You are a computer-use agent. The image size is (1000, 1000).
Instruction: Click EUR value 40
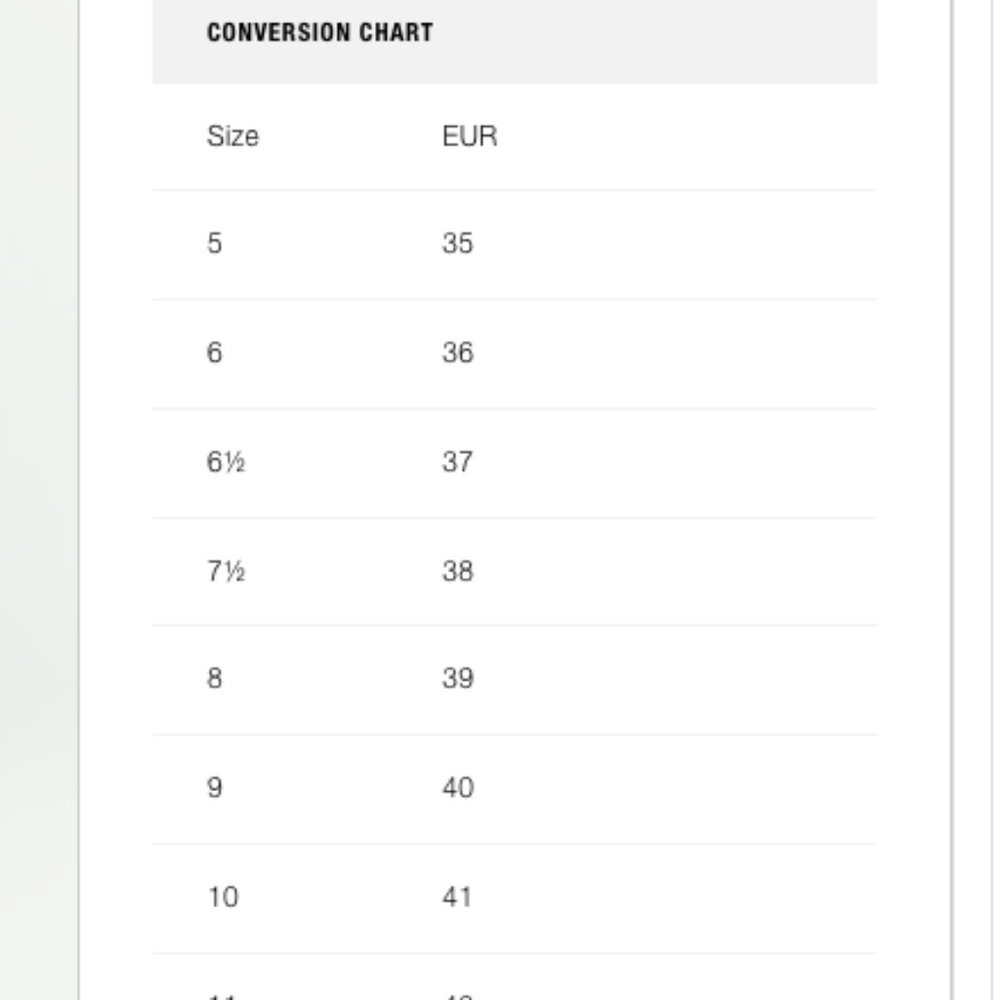coord(457,788)
